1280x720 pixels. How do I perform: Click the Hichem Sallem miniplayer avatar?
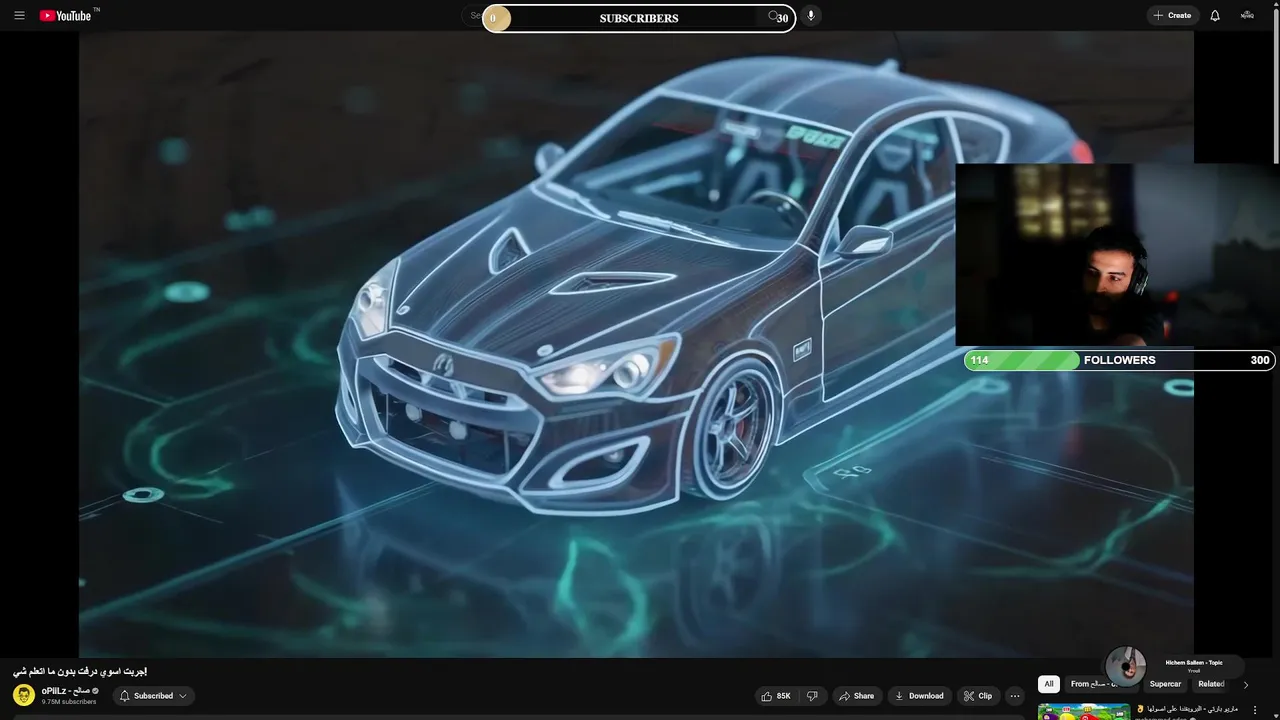[1126, 666]
